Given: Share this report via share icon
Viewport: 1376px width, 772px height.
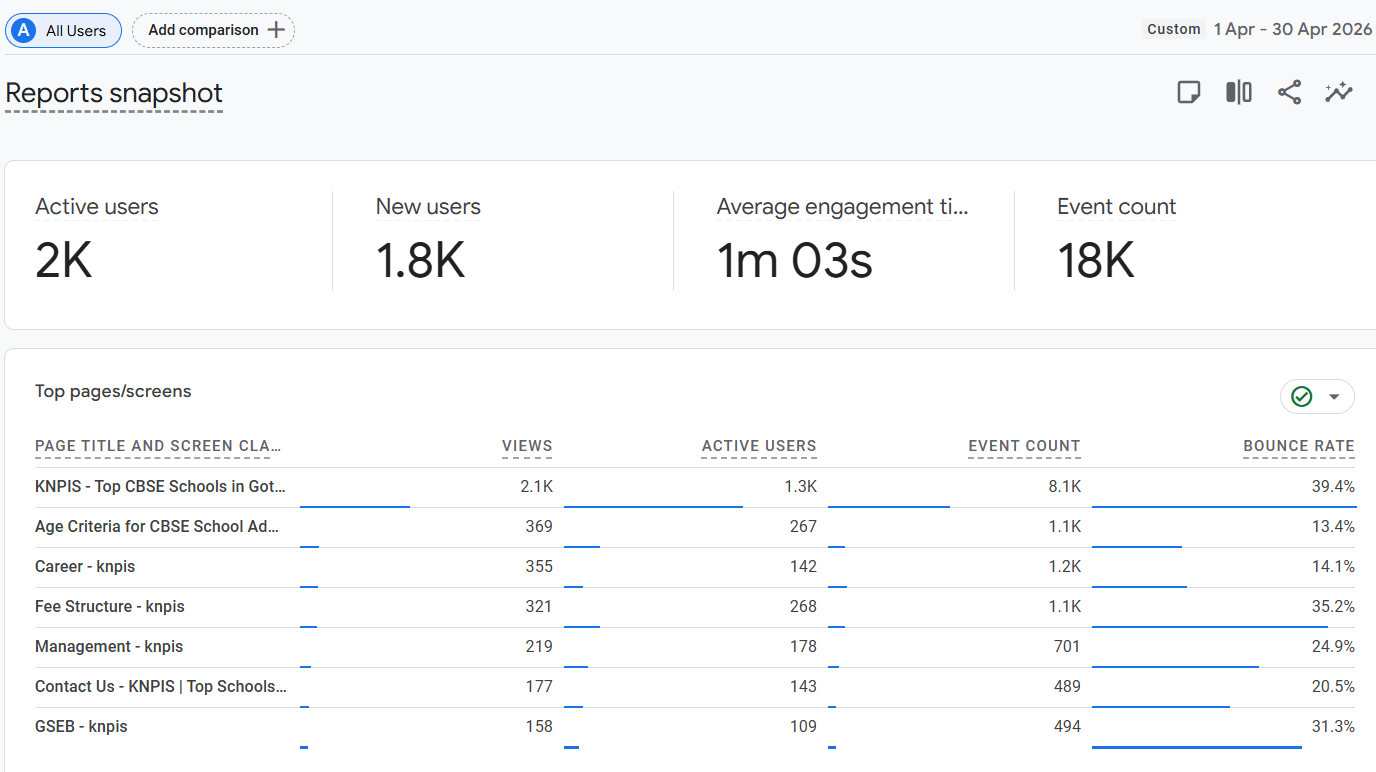Looking at the screenshot, I should (x=1289, y=93).
